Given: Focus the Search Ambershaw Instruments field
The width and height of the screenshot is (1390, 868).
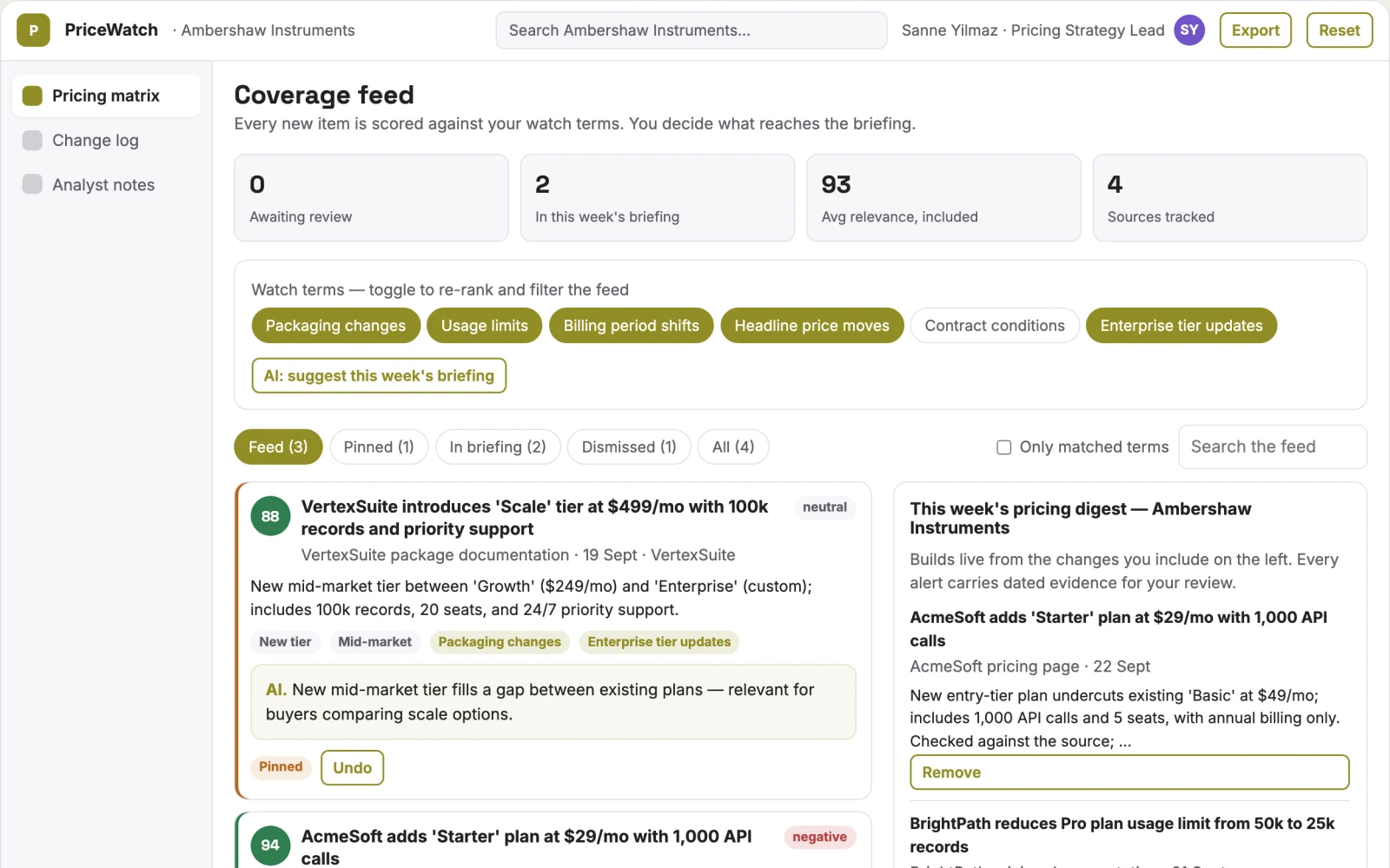Looking at the screenshot, I should (692, 30).
